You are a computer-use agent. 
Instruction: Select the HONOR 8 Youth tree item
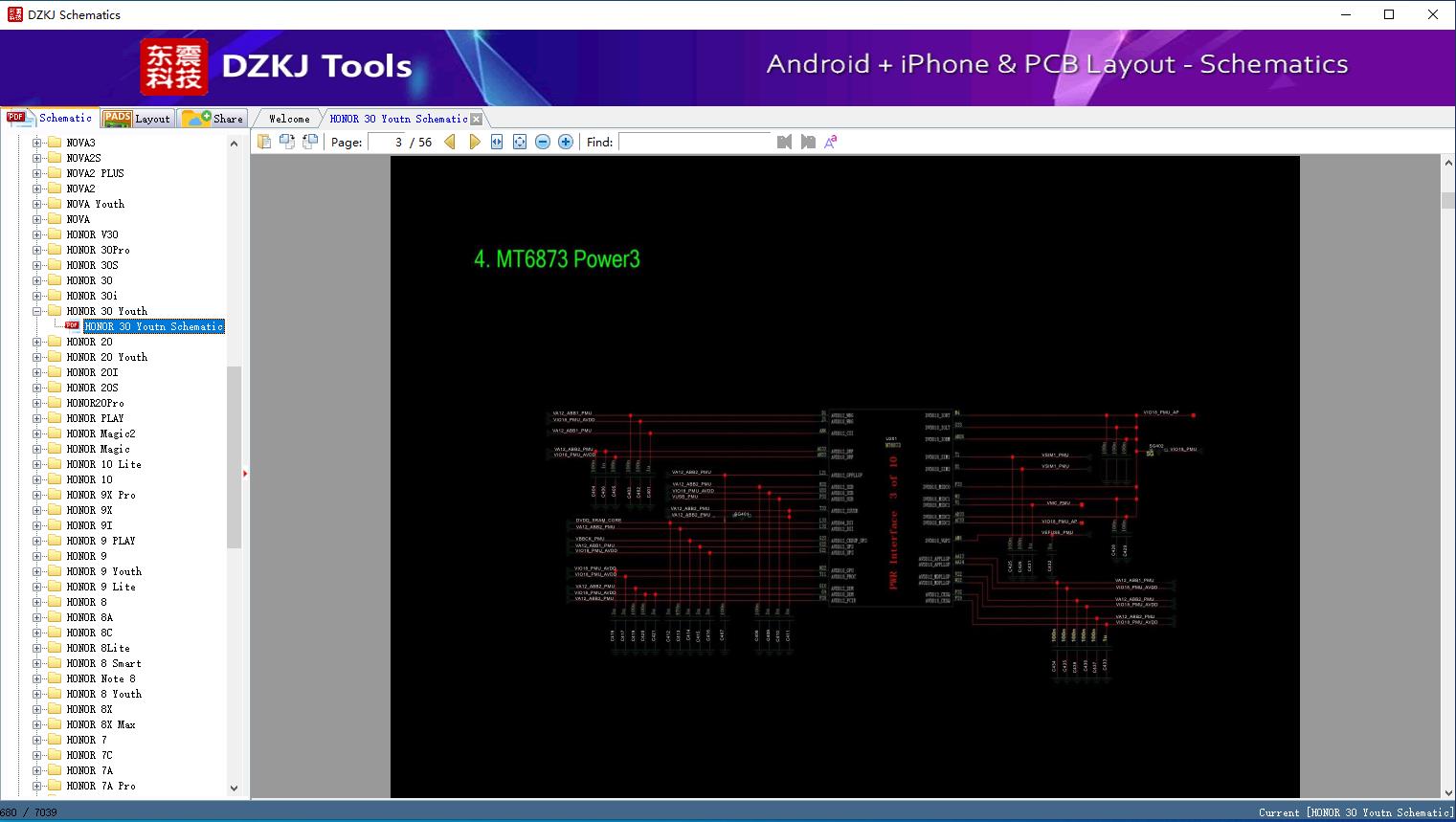coord(104,694)
